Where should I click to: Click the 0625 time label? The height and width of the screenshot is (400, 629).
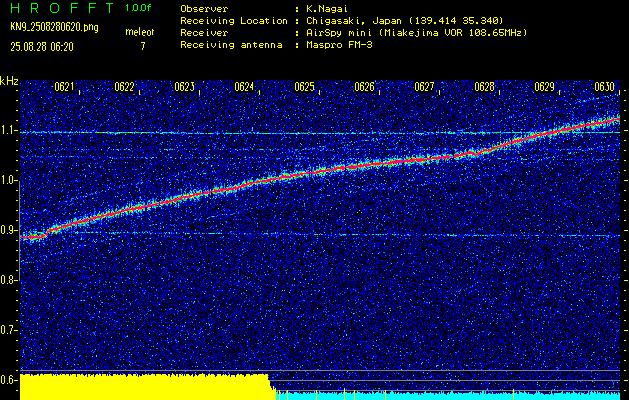pyautogui.click(x=304, y=87)
